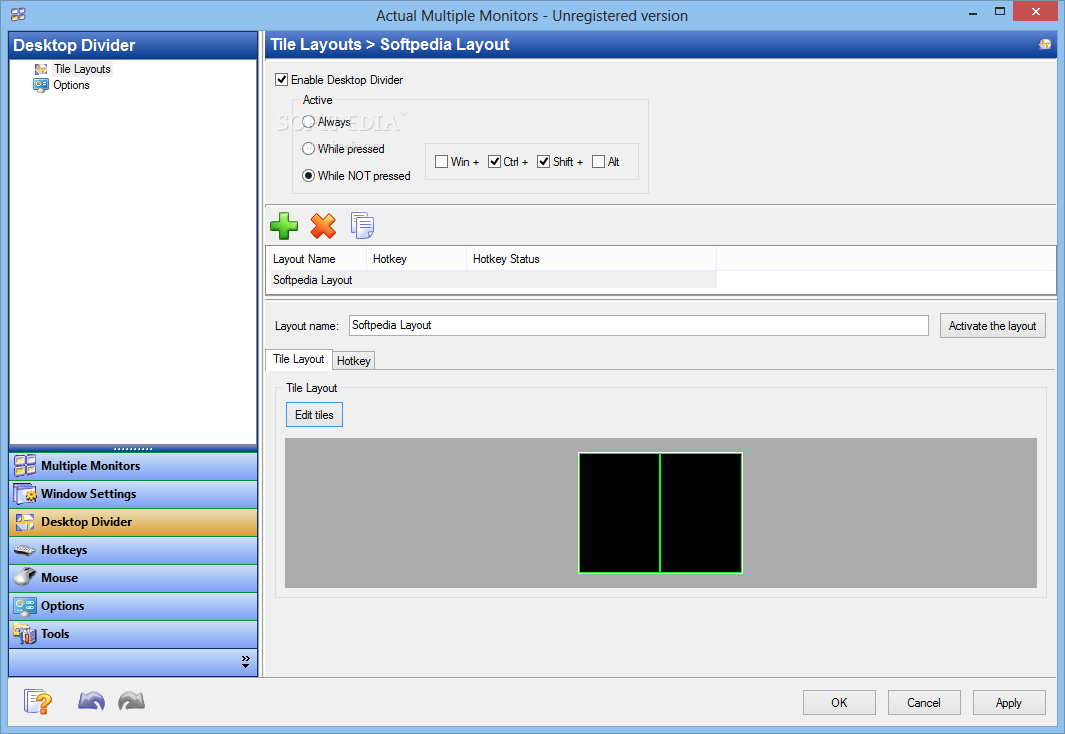
Task: Expand the sidebar configure chevron
Action: (x=245, y=661)
